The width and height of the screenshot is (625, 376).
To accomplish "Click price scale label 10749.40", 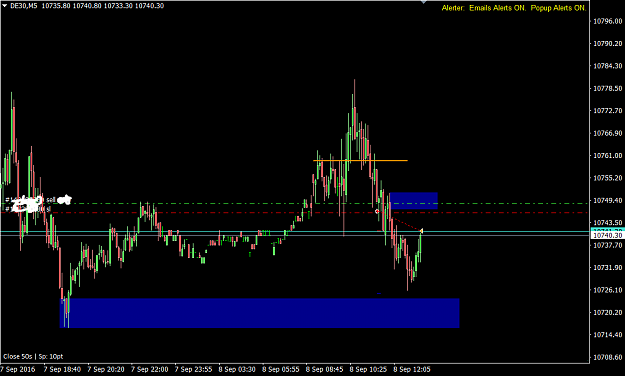I will [x=607, y=200].
